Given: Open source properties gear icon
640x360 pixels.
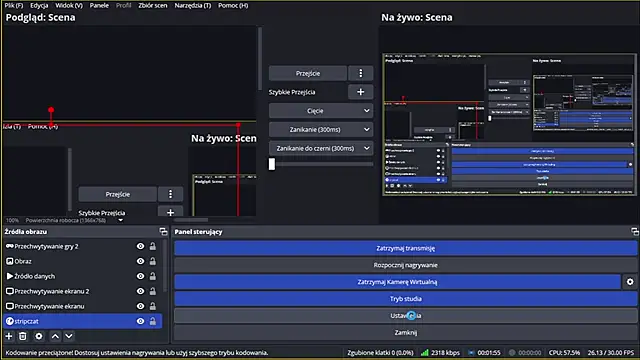Looking at the screenshot, I should tap(39, 336).
